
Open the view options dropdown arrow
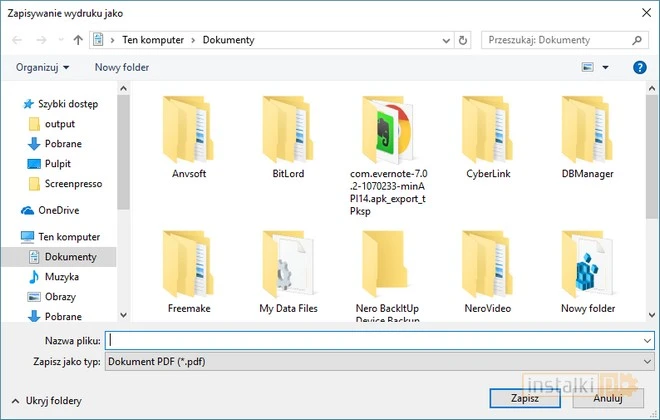point(605,68)
